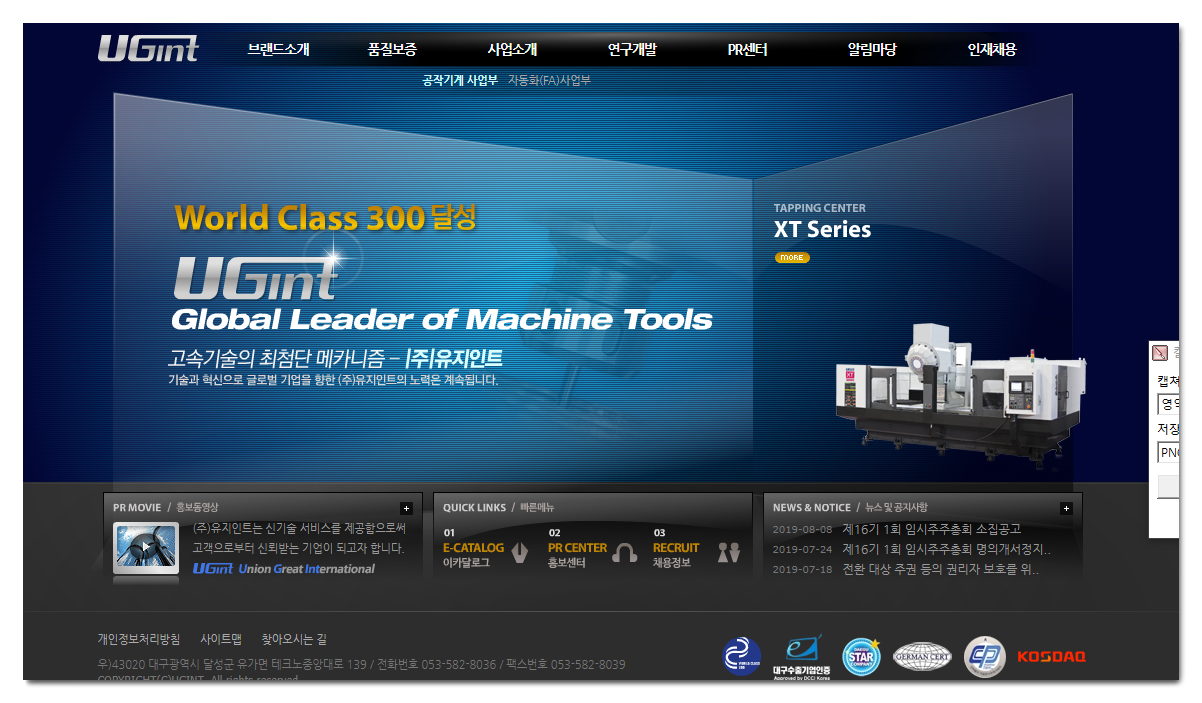Expand the PR MOVIE panel with plus icon
This screenshot has width=1202, height=703.
tap(406, 508)
